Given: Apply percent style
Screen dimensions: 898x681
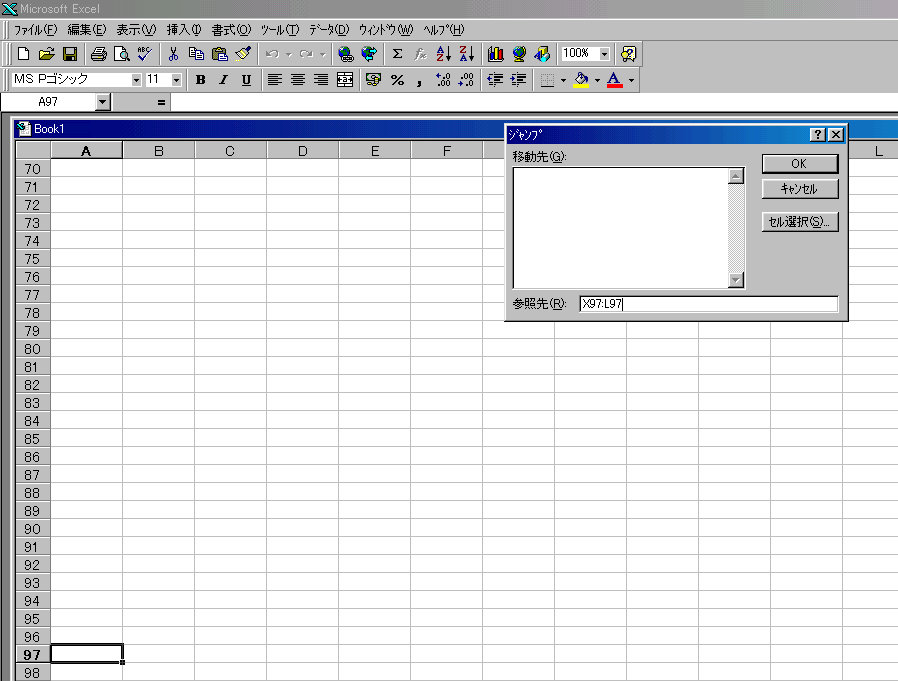Looking at the screenshot, I should coord(397,80).
